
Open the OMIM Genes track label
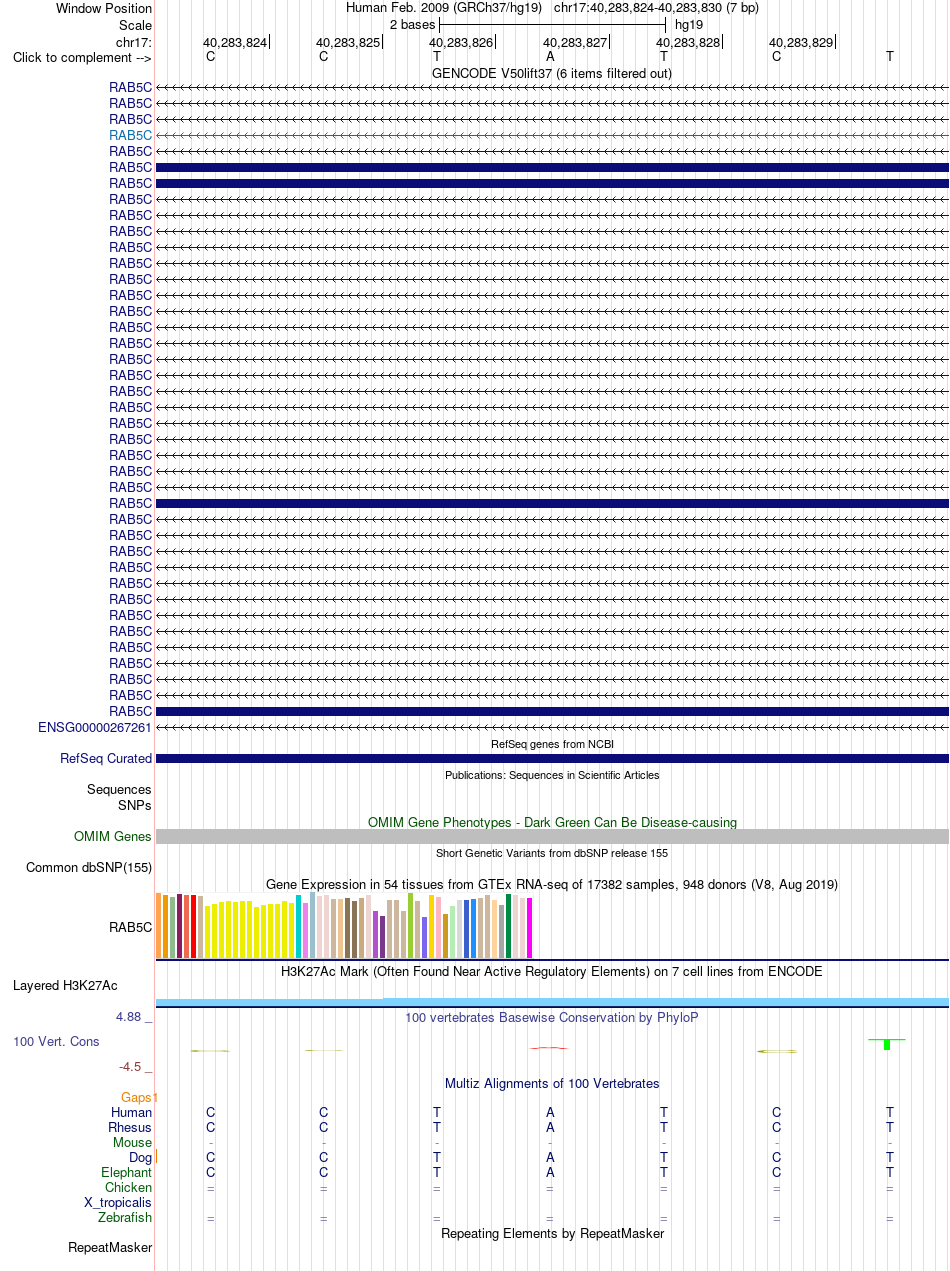113,836
